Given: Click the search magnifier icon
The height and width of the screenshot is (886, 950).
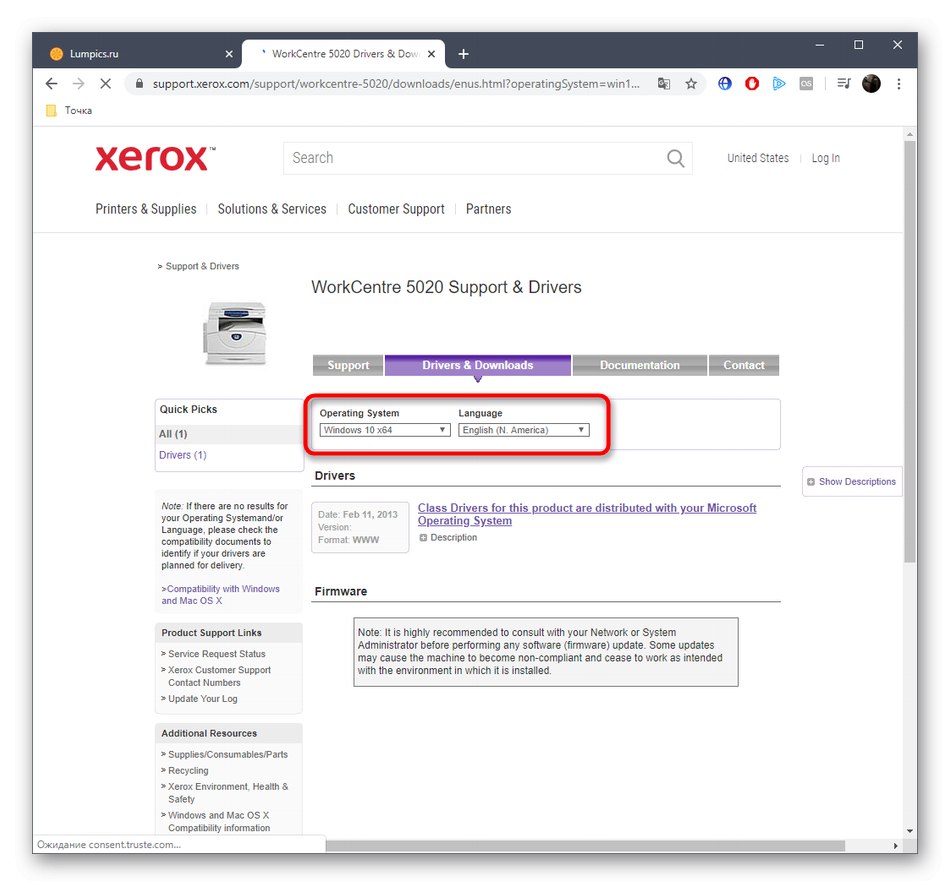Looking at the screenshot, I should [x=676, y=158].
